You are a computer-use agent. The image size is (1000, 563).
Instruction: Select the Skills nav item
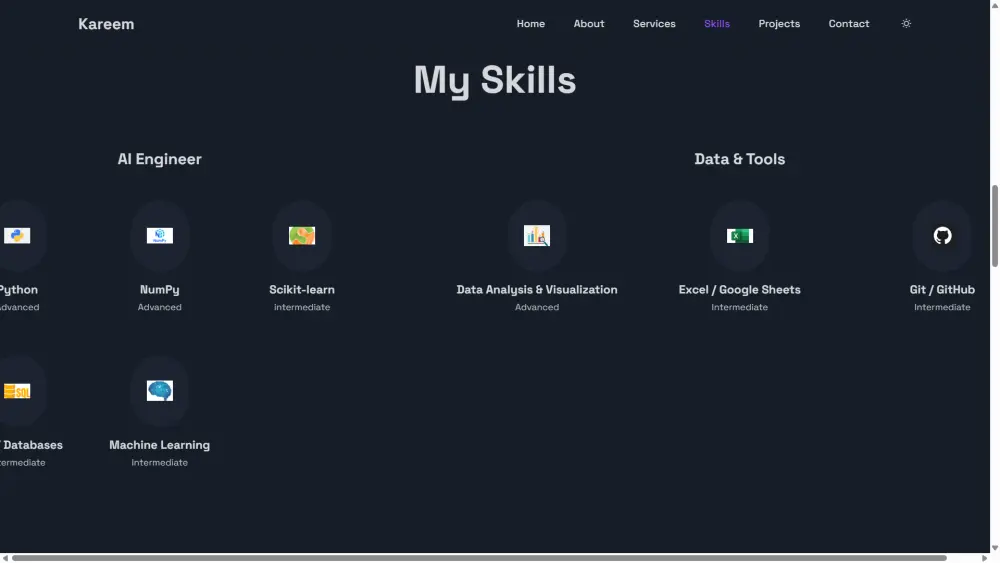[x=717, y=24]
